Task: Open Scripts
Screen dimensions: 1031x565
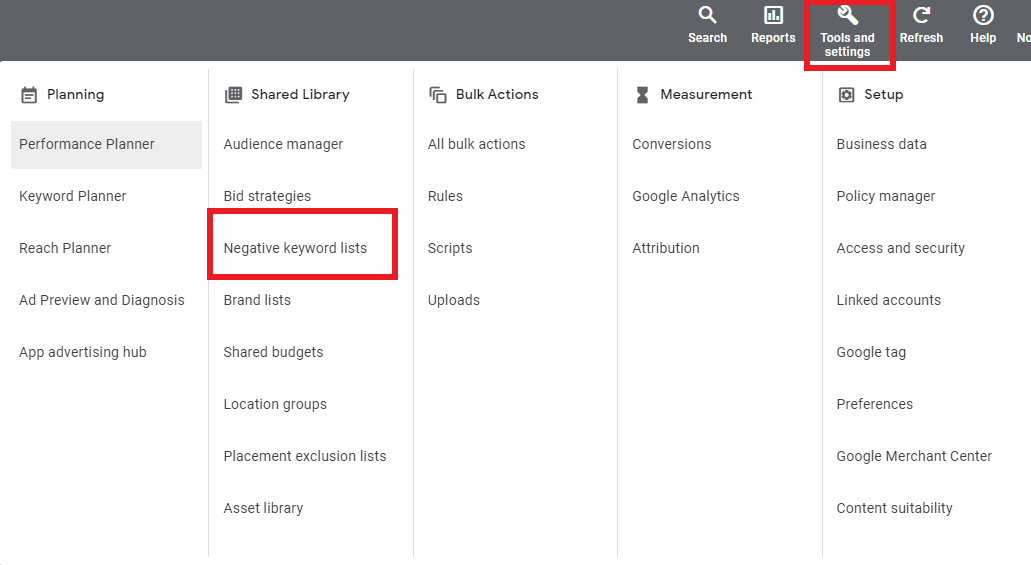Action: coord(450,248)
